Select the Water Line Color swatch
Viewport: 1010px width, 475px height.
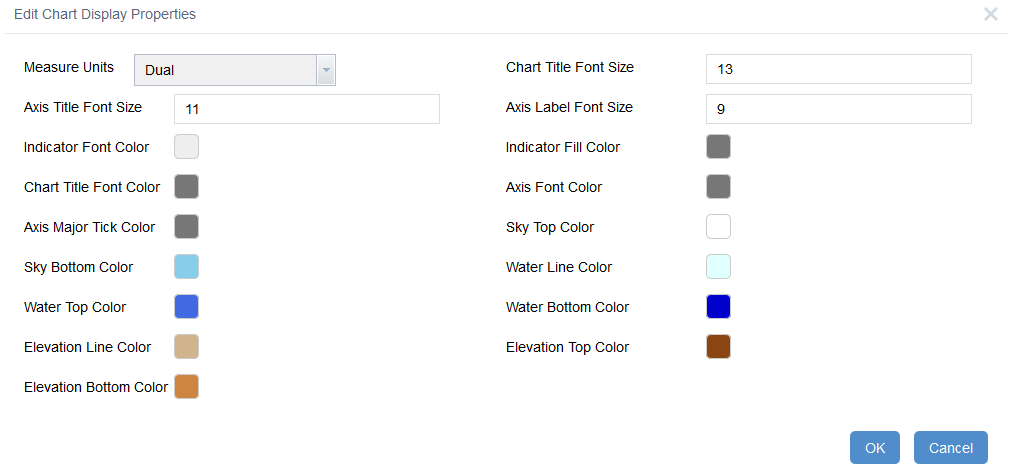(x=718, y=267)
